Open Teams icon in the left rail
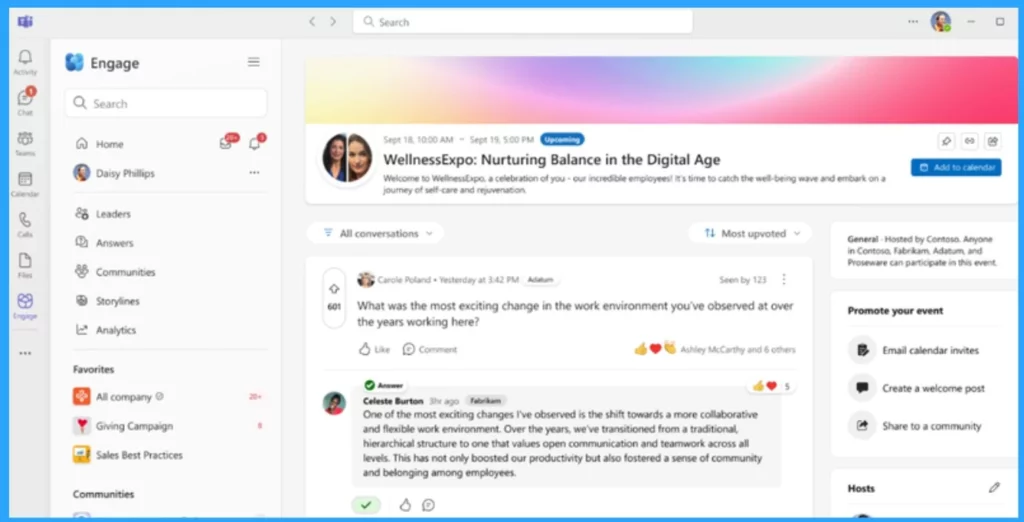Image resolution: width=1024 pixels, height=522 pixels. [25, 143]
